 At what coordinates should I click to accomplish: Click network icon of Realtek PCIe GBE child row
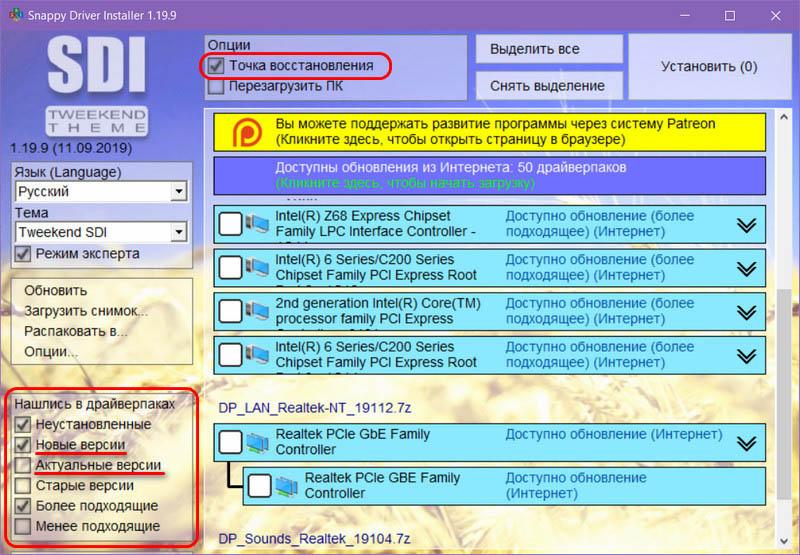point(286,486)
